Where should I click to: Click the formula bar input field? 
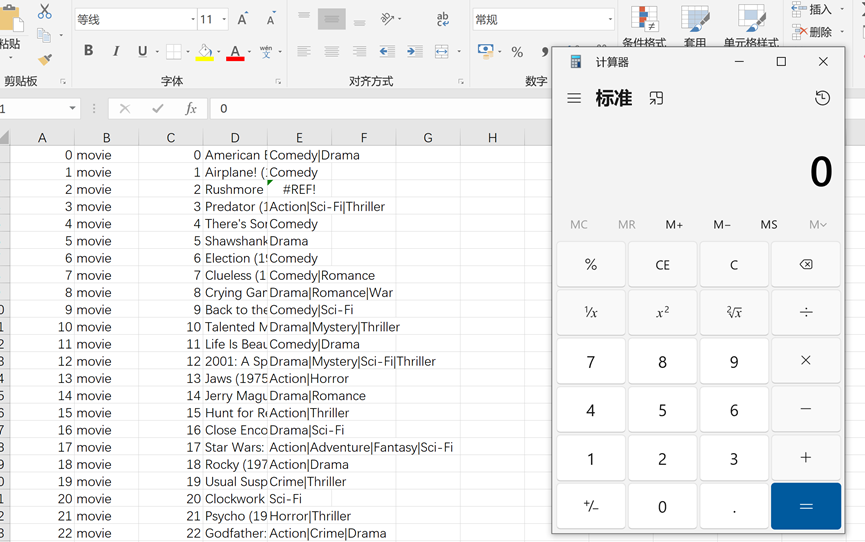380,108
